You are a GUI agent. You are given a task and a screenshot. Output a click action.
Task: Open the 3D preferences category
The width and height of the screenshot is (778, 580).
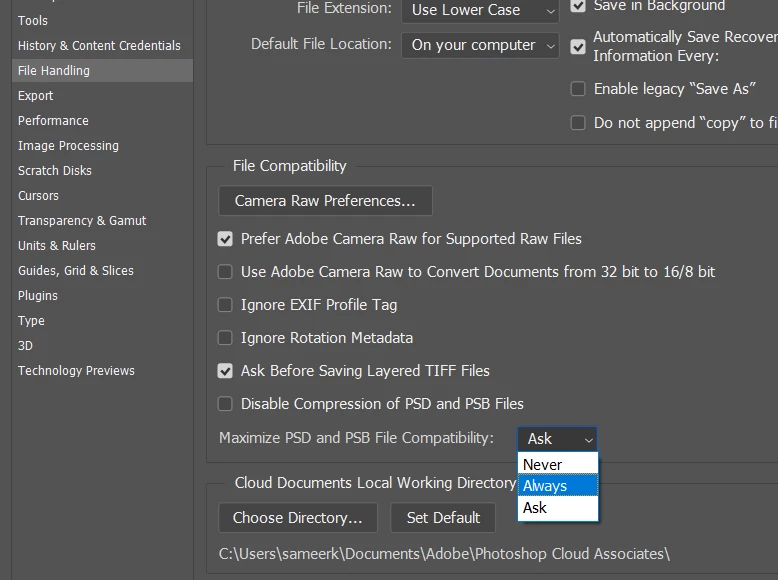(x=25, y=345)
